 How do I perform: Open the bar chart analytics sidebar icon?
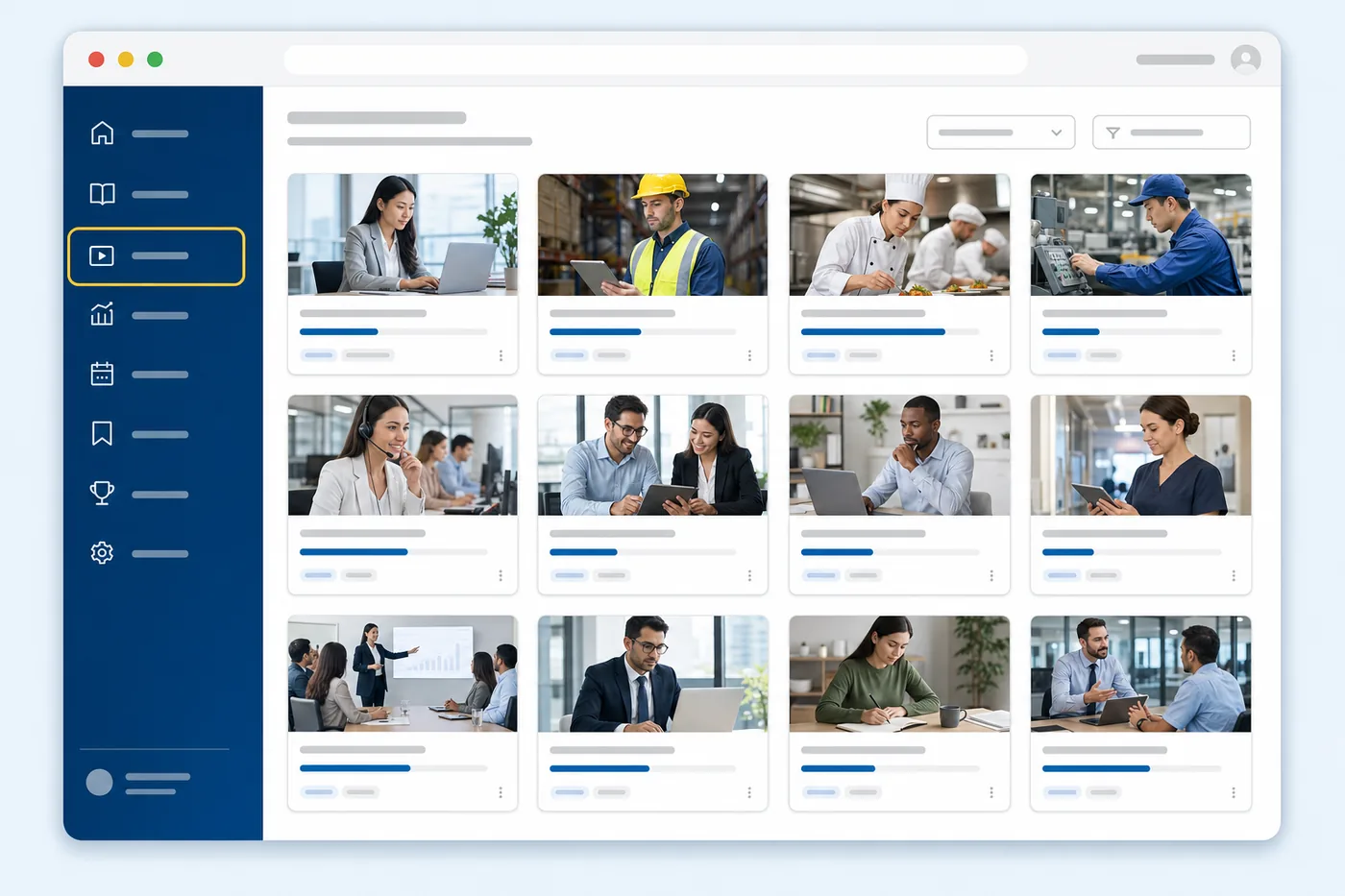point(102,315)
